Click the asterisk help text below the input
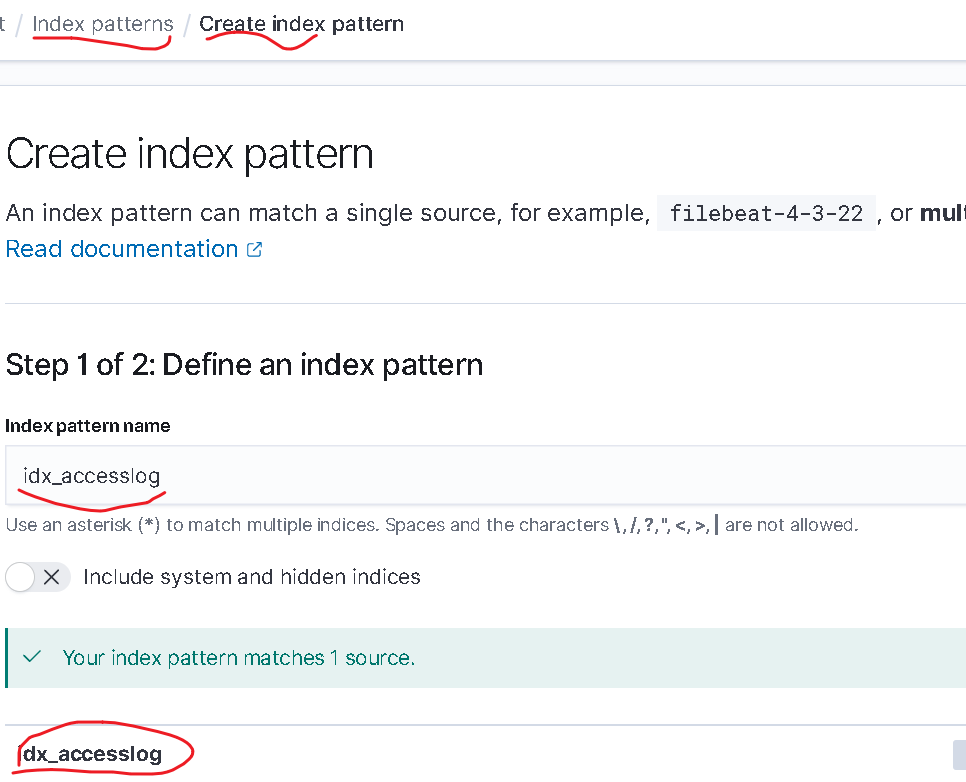 [431, 525]
